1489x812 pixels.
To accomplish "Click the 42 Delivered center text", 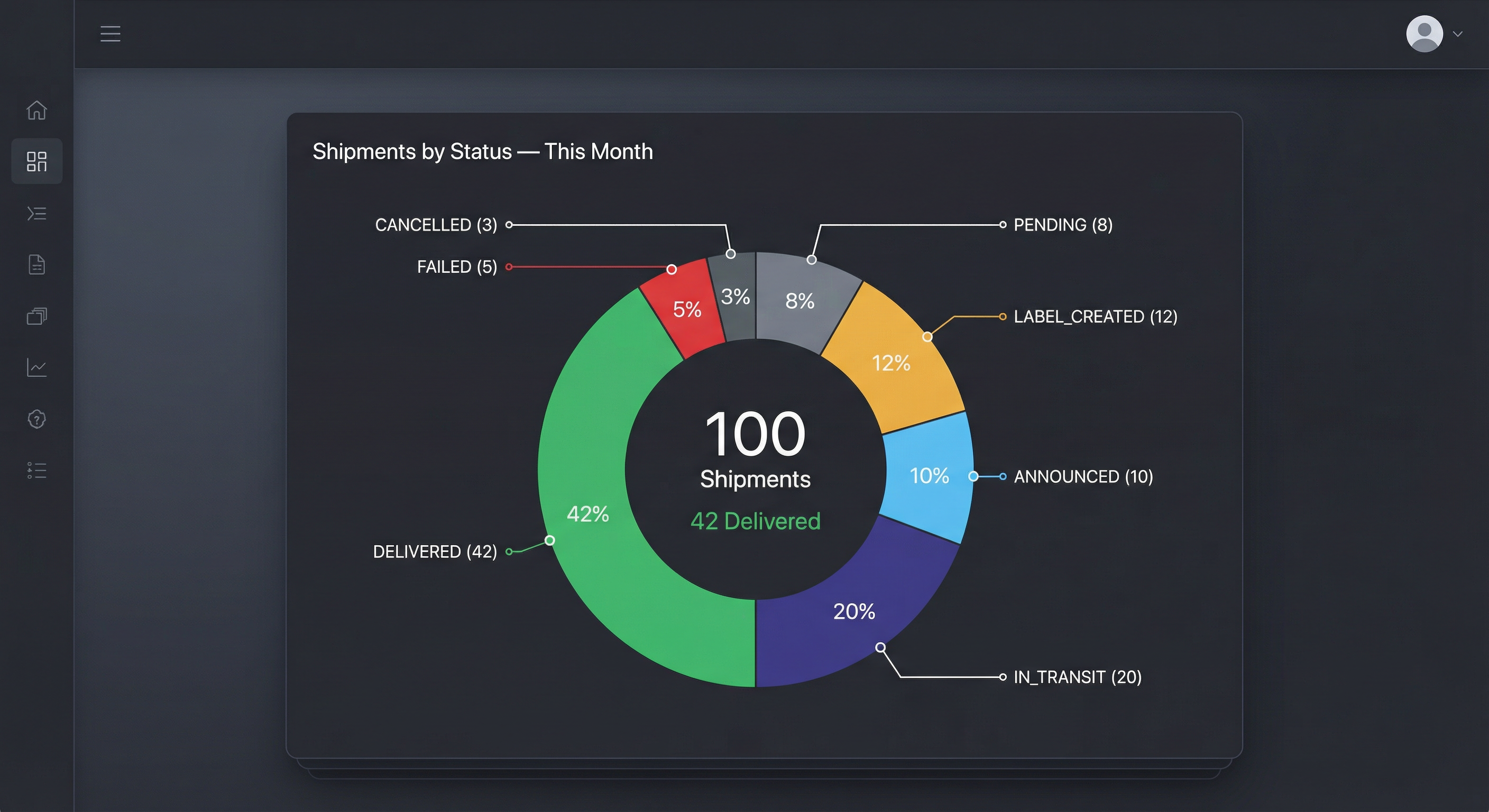I will [x=755, y=521].
